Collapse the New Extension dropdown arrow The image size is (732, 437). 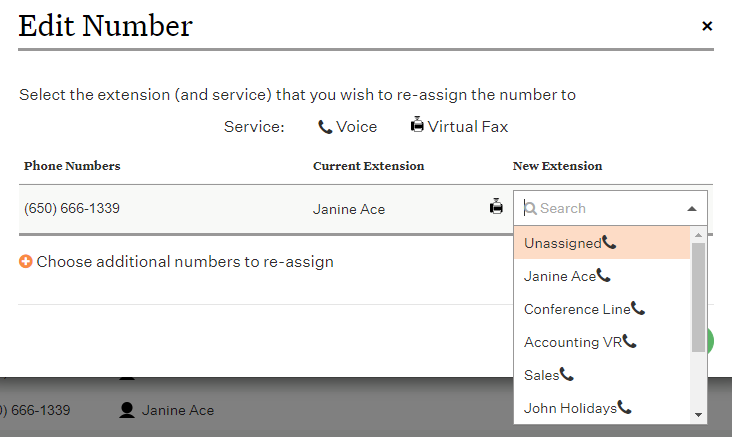pos(692,209)
